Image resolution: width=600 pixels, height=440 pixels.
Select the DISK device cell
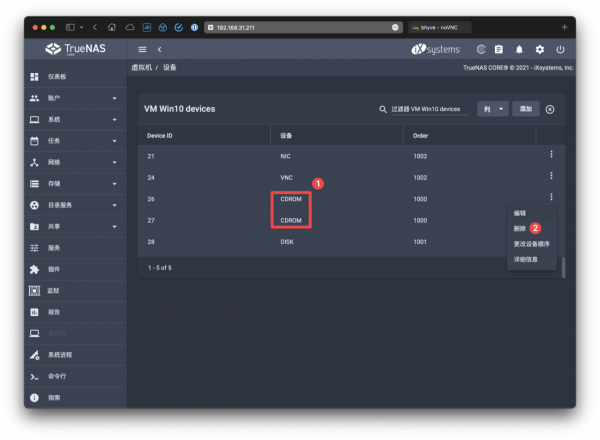(287, 242)
